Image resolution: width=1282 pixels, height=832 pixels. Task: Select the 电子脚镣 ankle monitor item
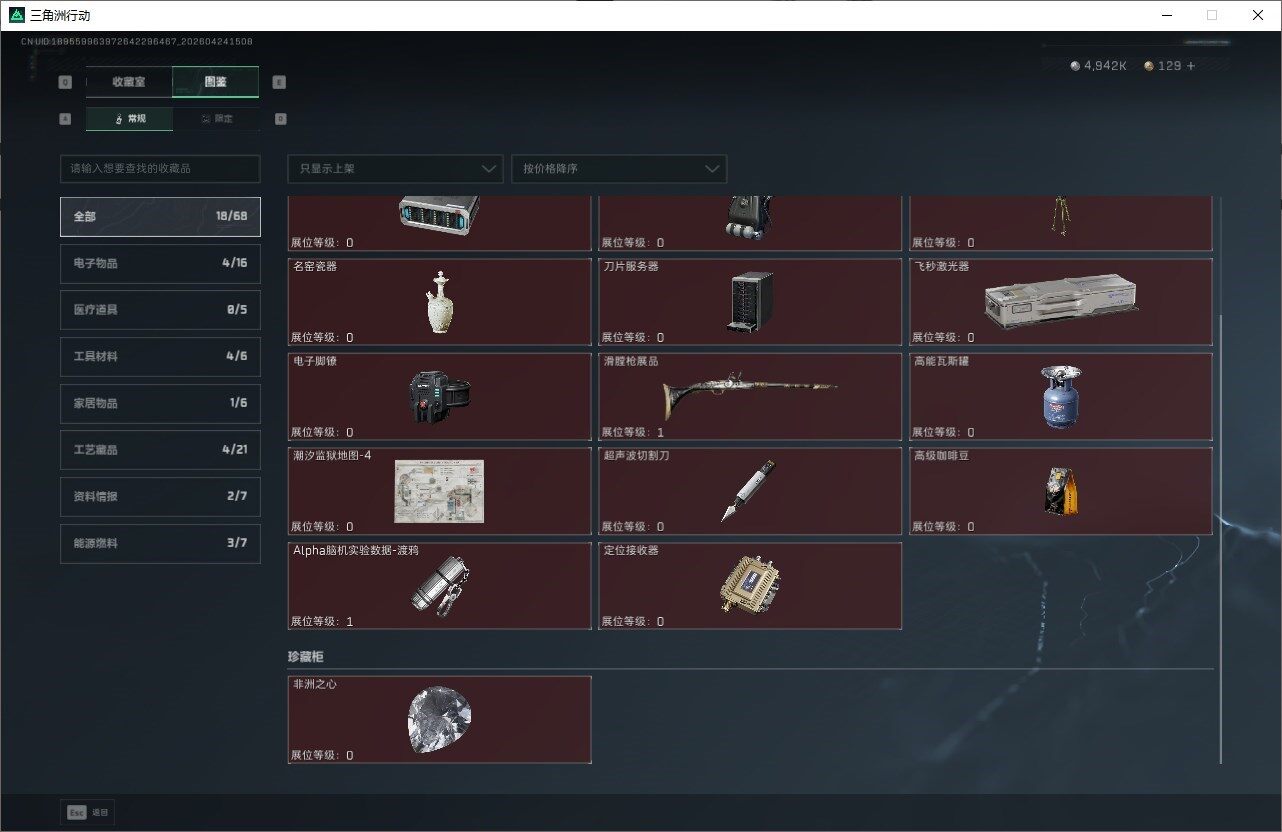pos(440,397)
